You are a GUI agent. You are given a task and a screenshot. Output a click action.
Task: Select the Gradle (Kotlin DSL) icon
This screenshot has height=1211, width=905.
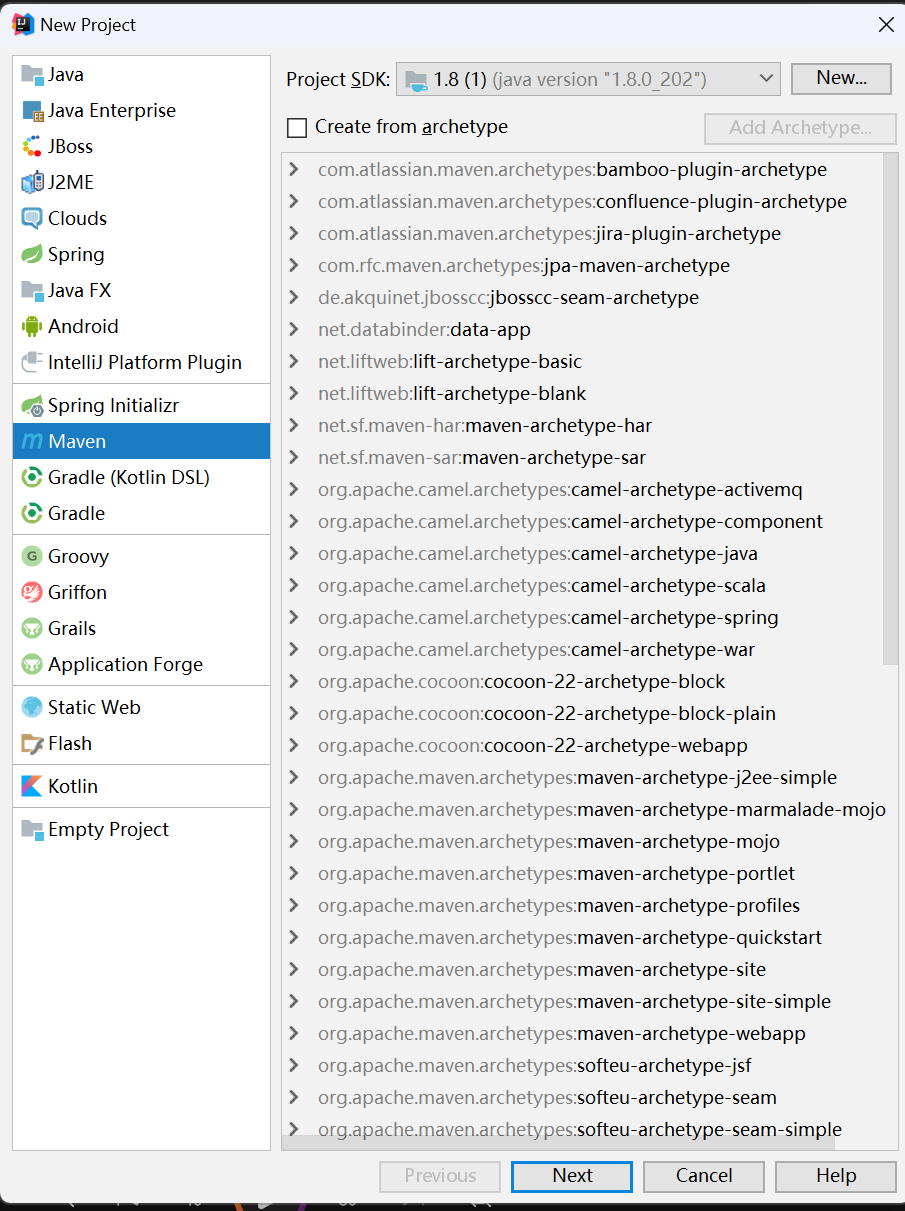(32, 478)
